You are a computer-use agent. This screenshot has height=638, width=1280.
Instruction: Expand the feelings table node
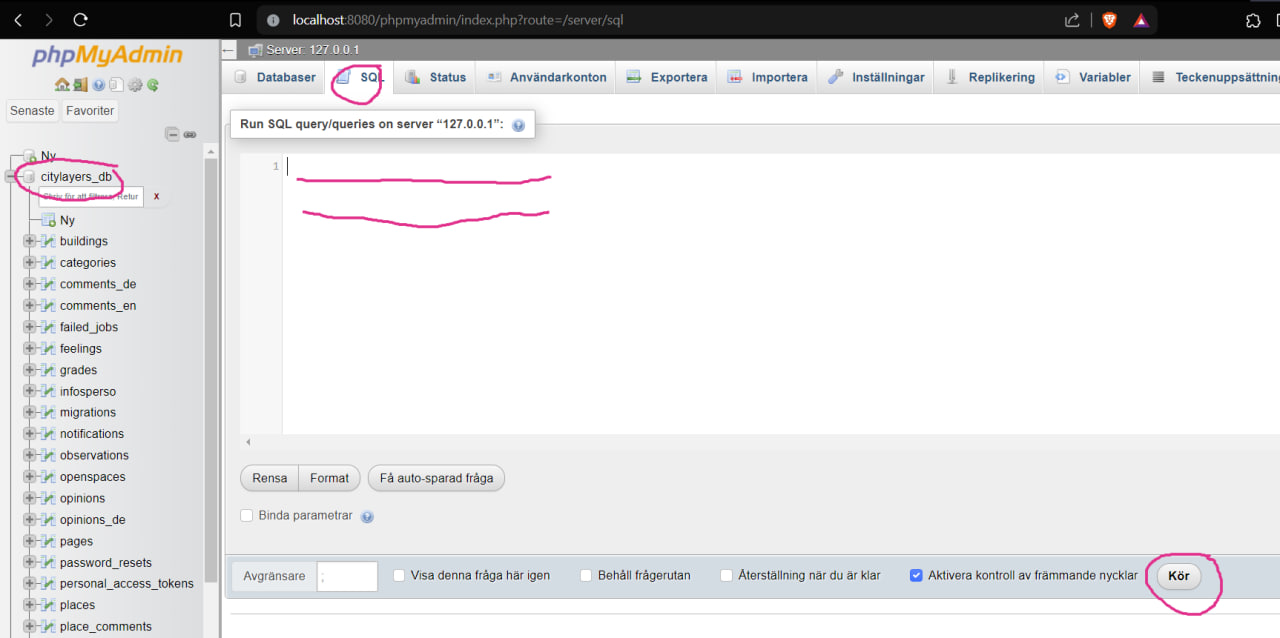[29, 349]
